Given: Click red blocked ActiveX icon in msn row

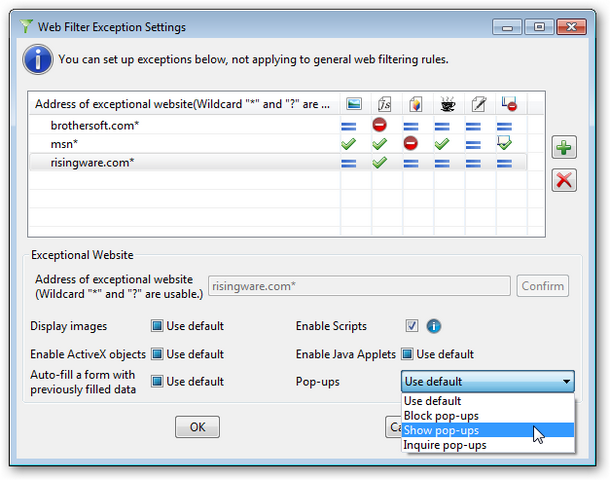Looking at the screenshot, I should click(x=410, y=144).
